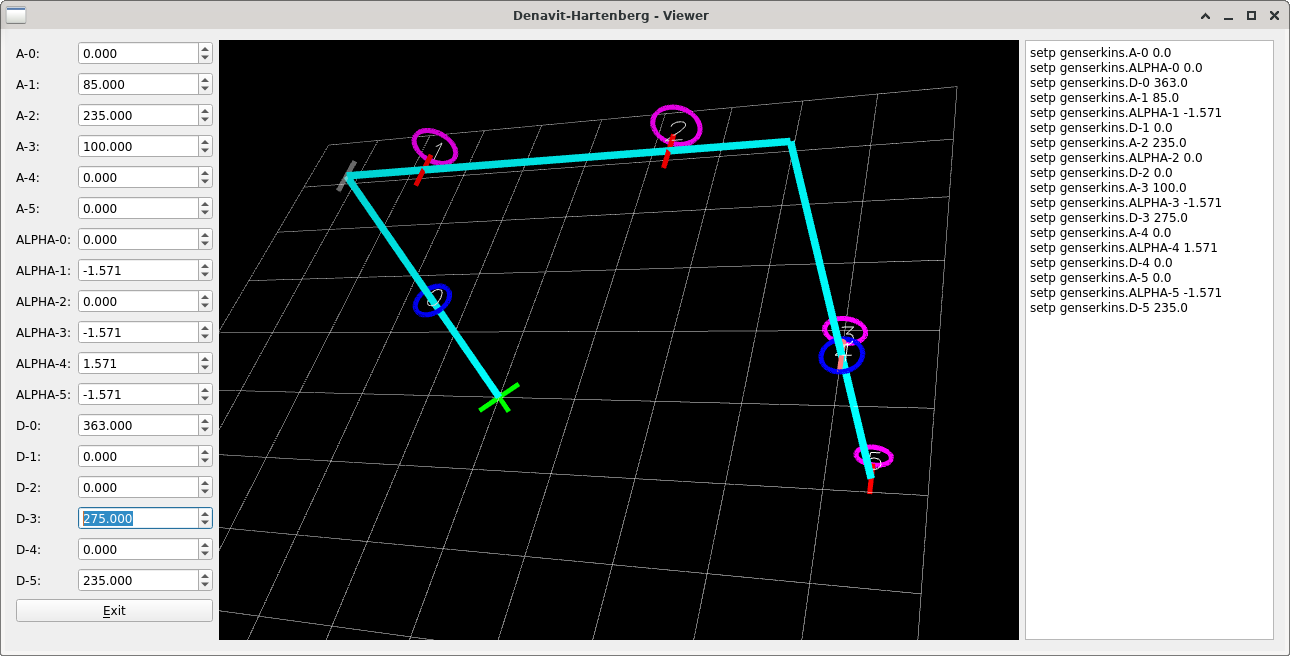Viewport: 1290px width, 656px height.
Task: Click the line 'setp genserkins.ALPHA-0 0.0'
Action: coord(1116,68)
